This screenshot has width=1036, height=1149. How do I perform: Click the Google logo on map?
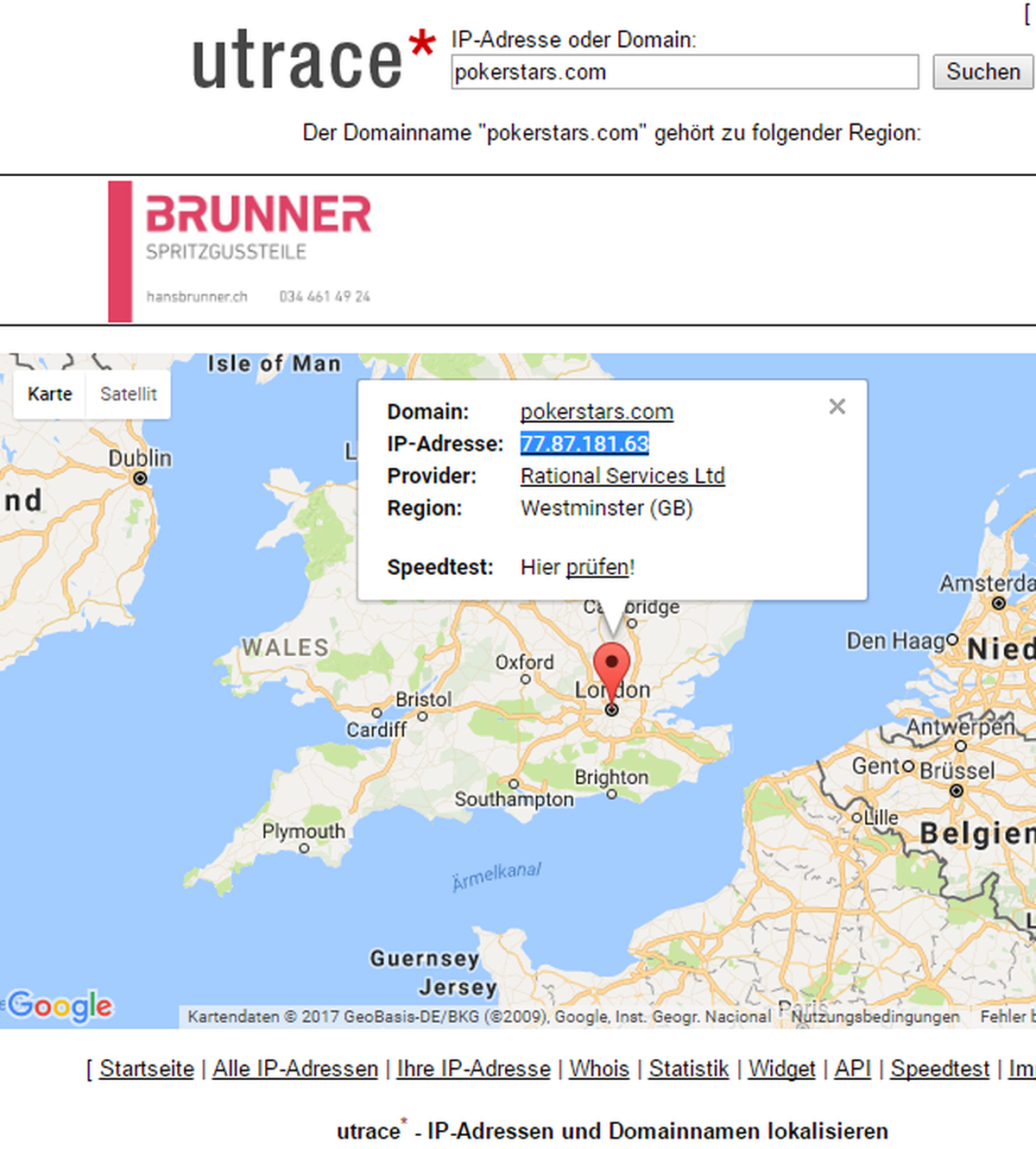pos(60,1007)
